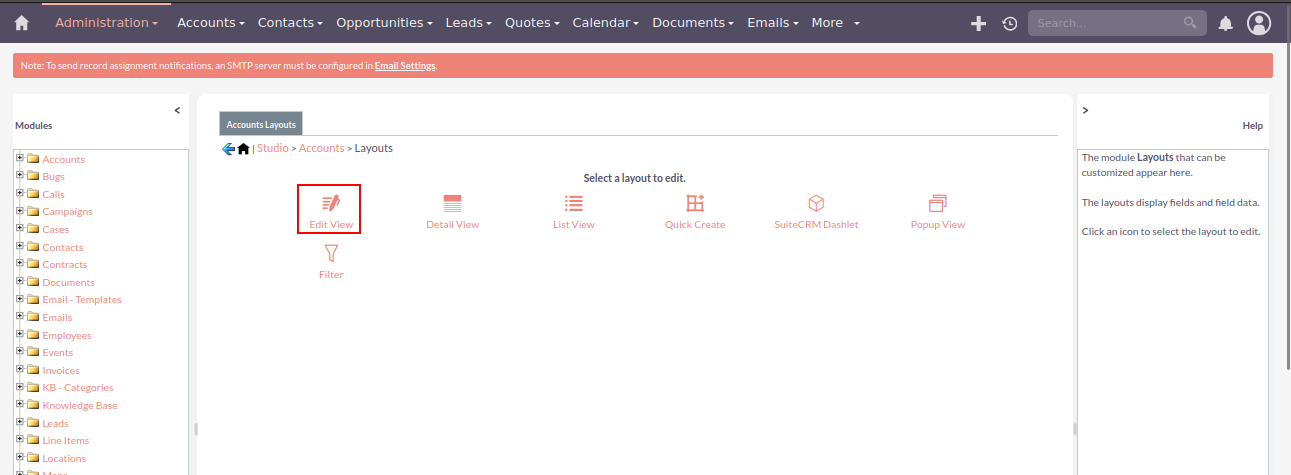Click the Accounts breadcrumb link

coord(321,148)
